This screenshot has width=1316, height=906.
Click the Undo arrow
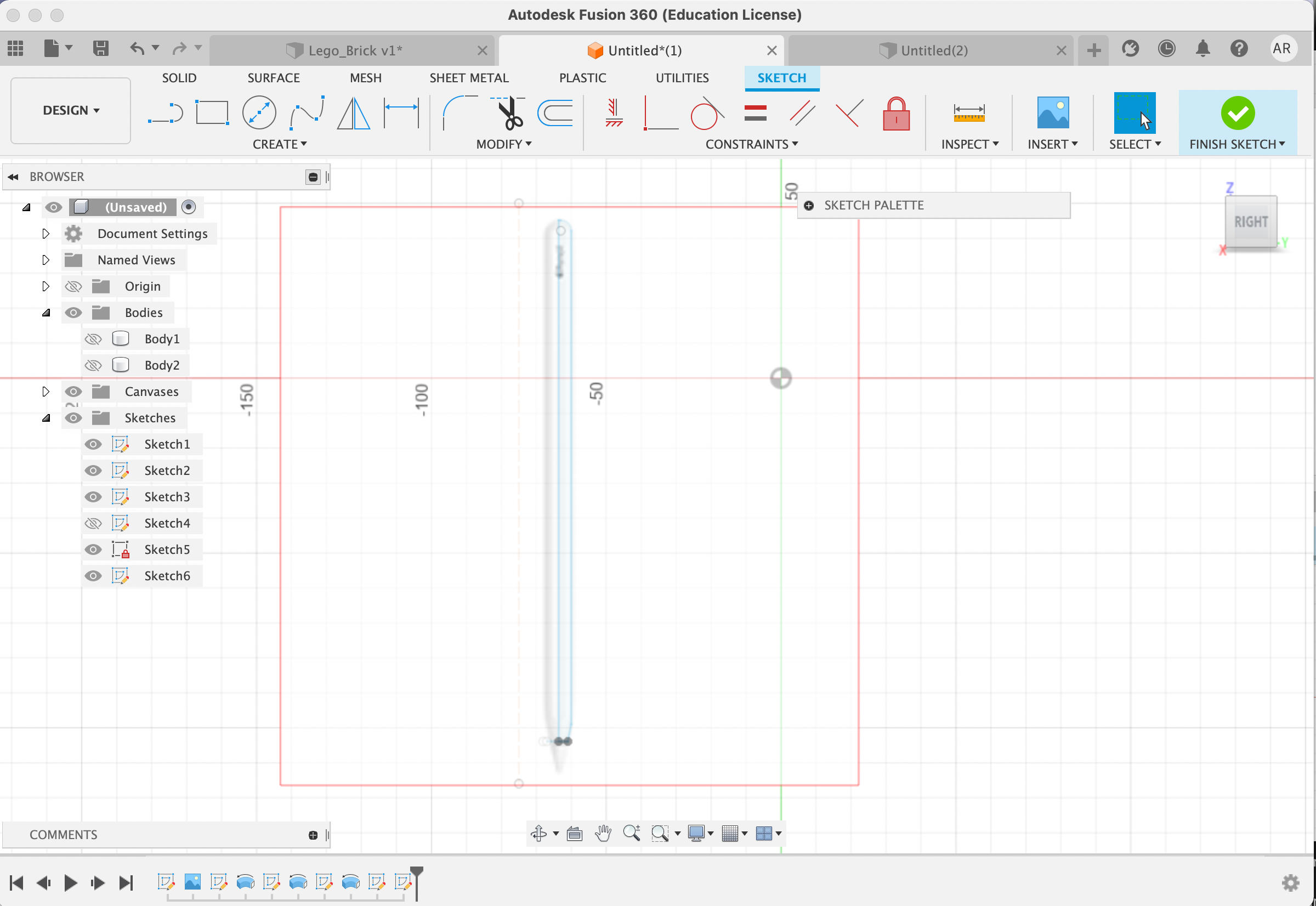coord(137,48)
